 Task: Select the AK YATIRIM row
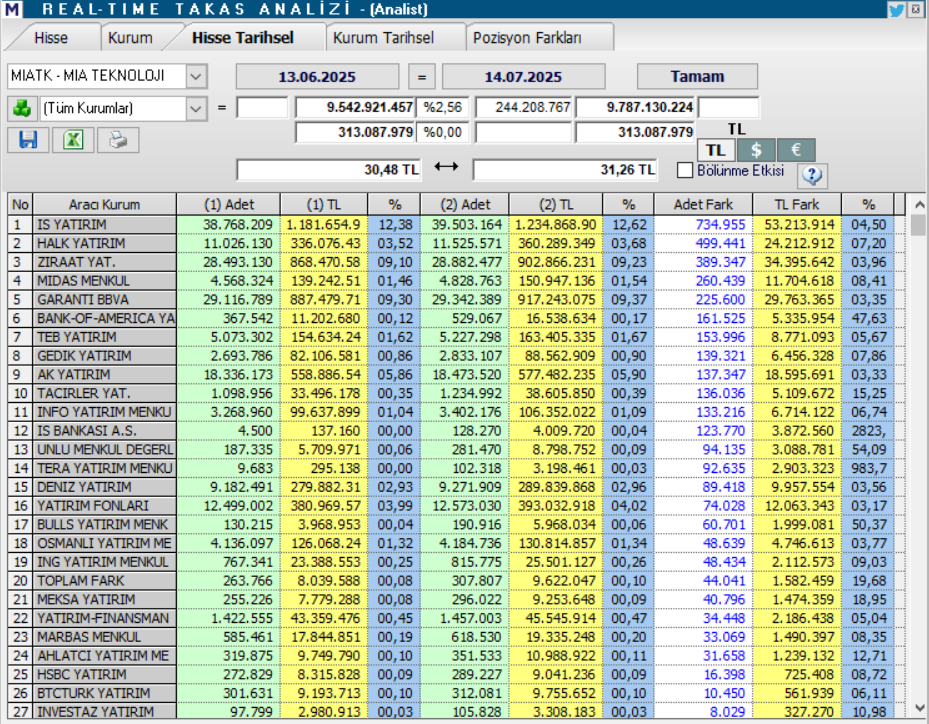(x=456, y=375)
